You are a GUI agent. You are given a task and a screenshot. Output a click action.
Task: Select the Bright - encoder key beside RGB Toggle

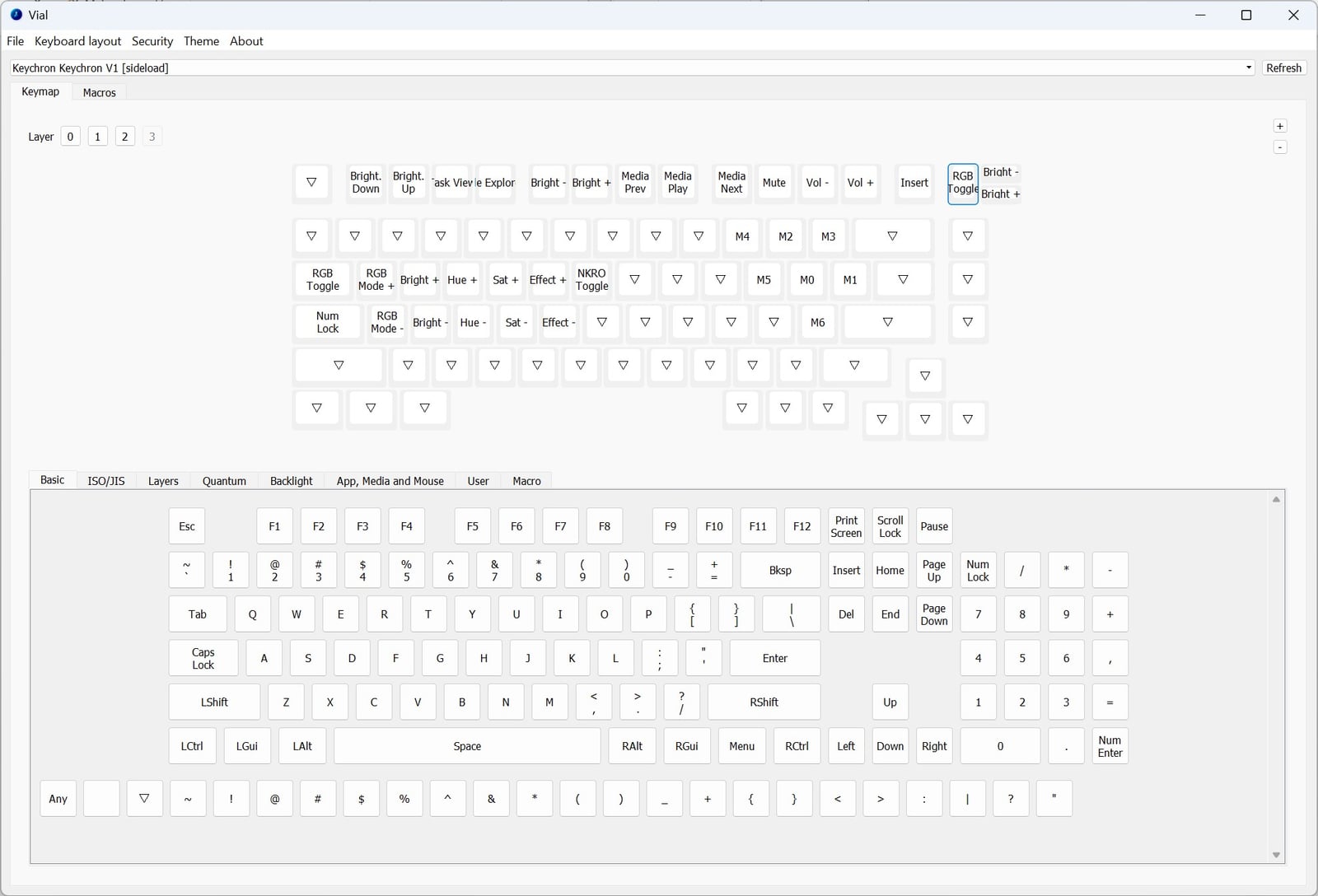pos(1001,172)
